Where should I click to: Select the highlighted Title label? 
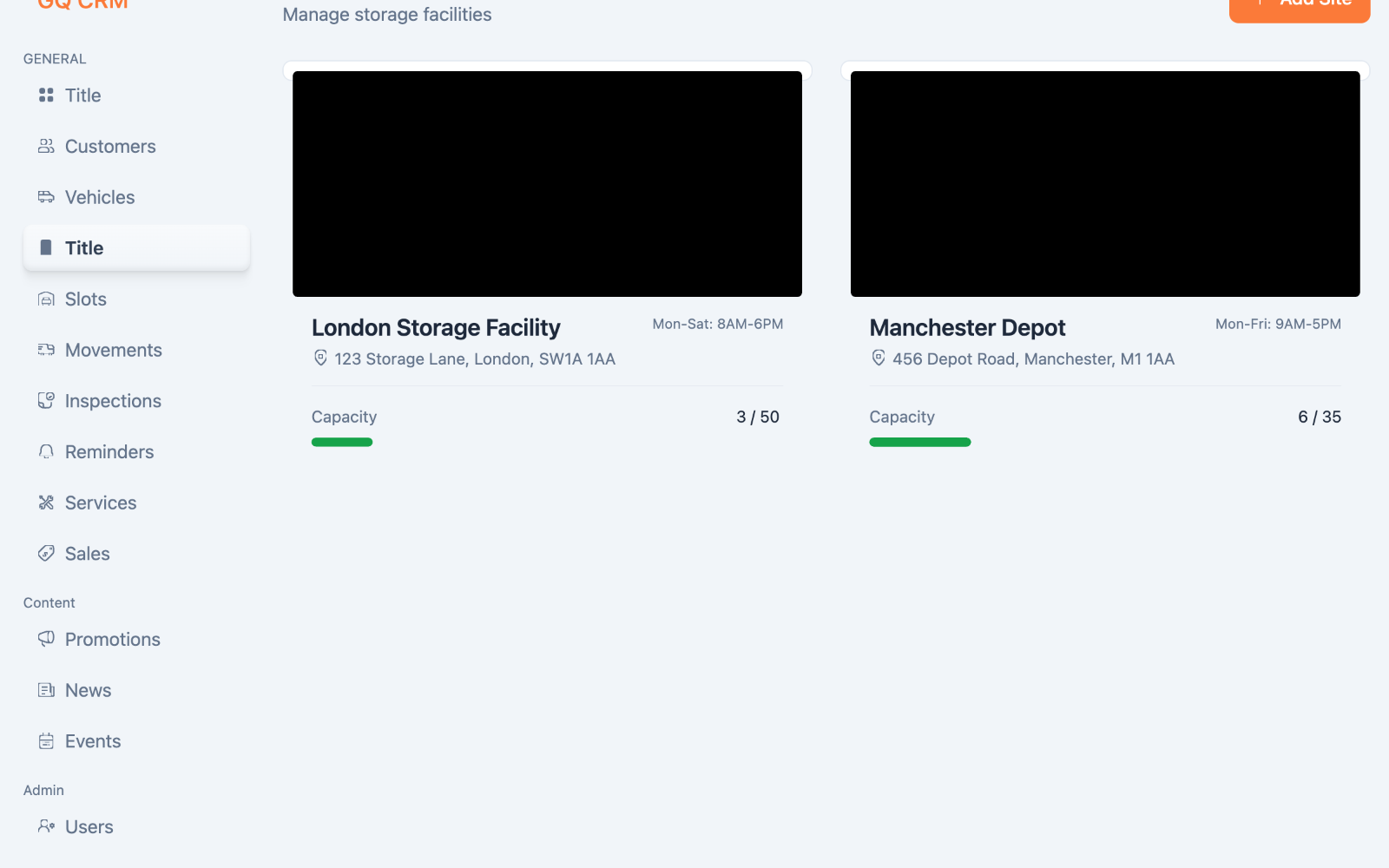tap(84, 248)
